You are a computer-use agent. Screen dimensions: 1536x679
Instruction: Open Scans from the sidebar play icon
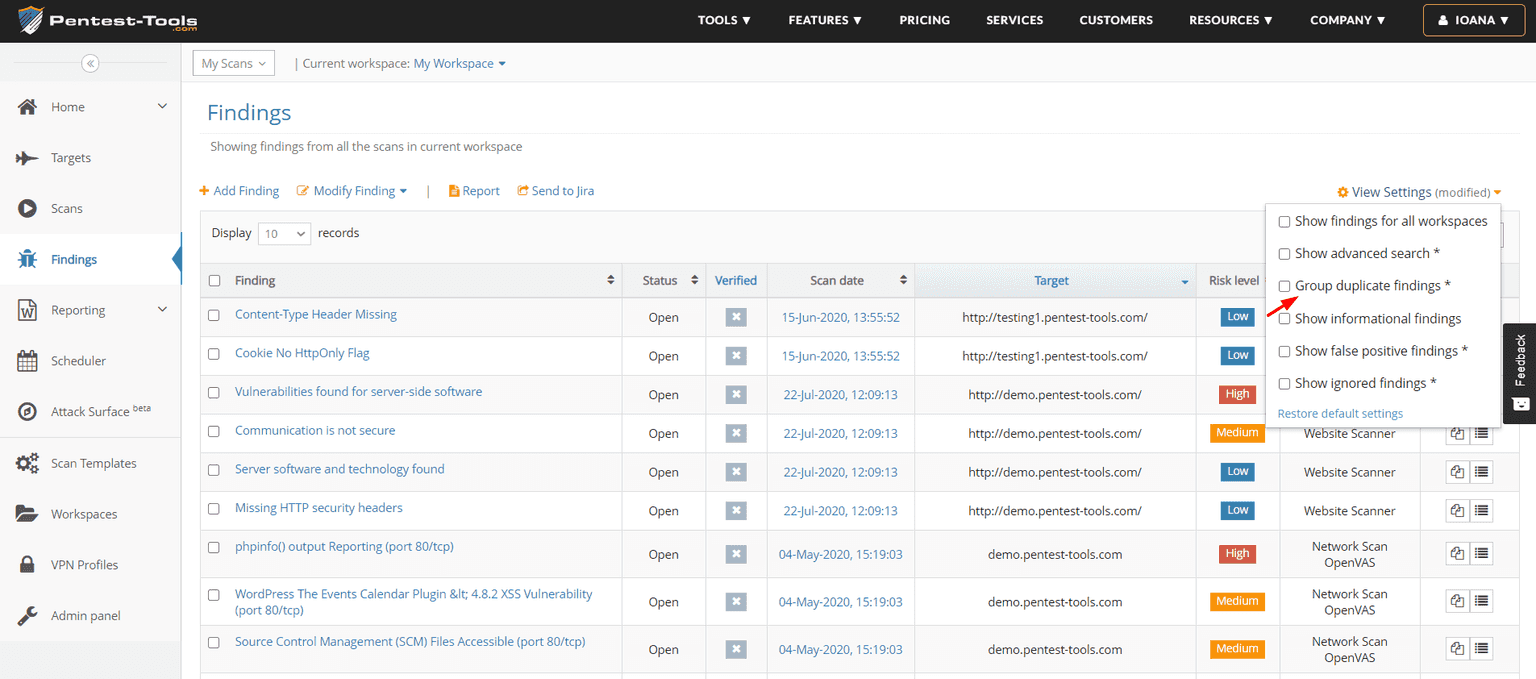[x=27, y=208]
